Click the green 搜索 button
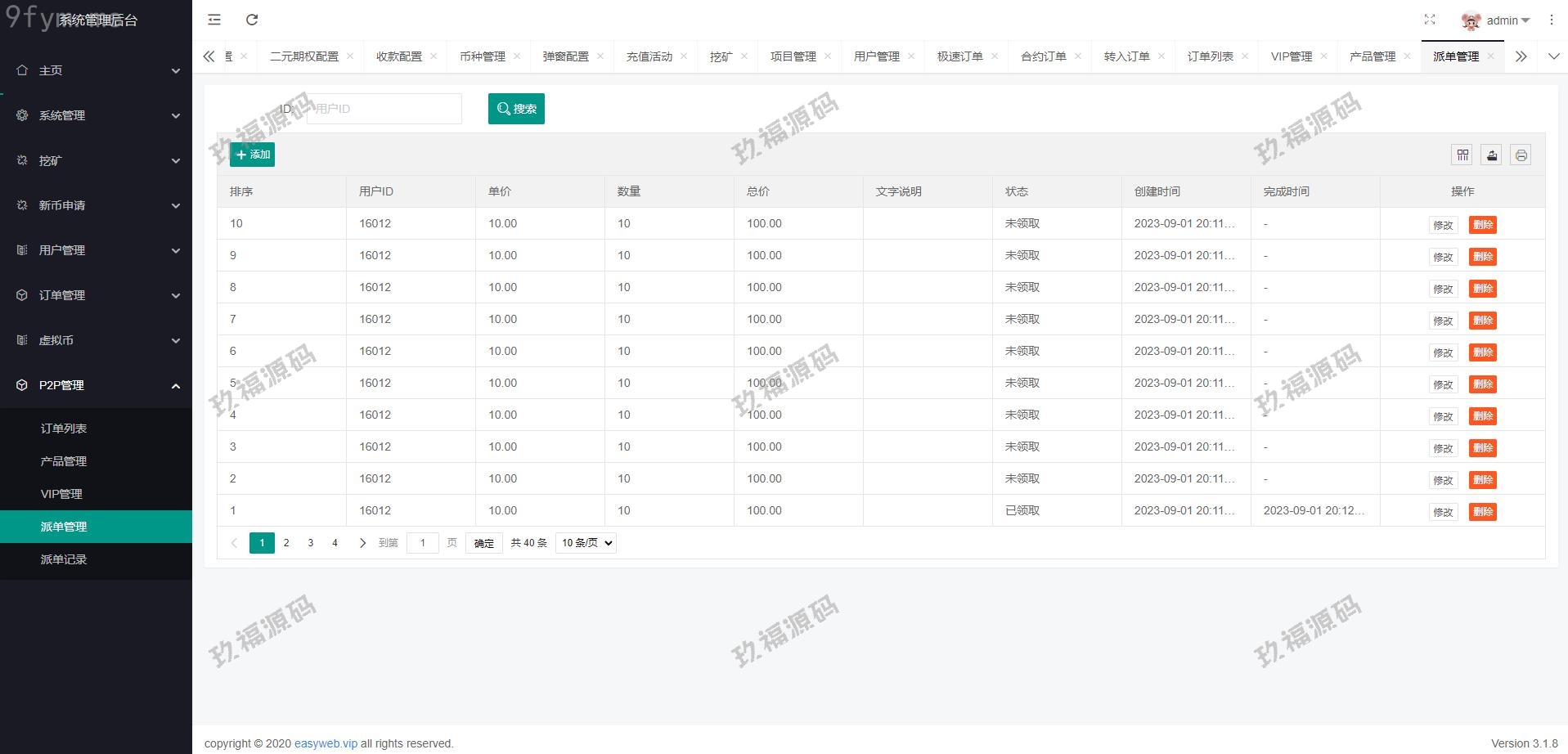This screenshot has height=754, width=1568. coord(516,109)
